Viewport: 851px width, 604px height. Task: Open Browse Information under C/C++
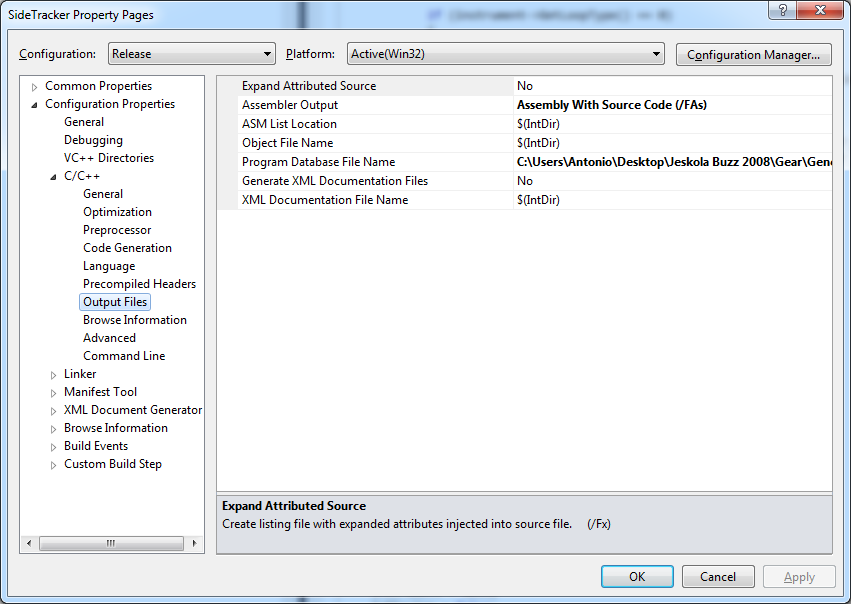pos(135,320)
